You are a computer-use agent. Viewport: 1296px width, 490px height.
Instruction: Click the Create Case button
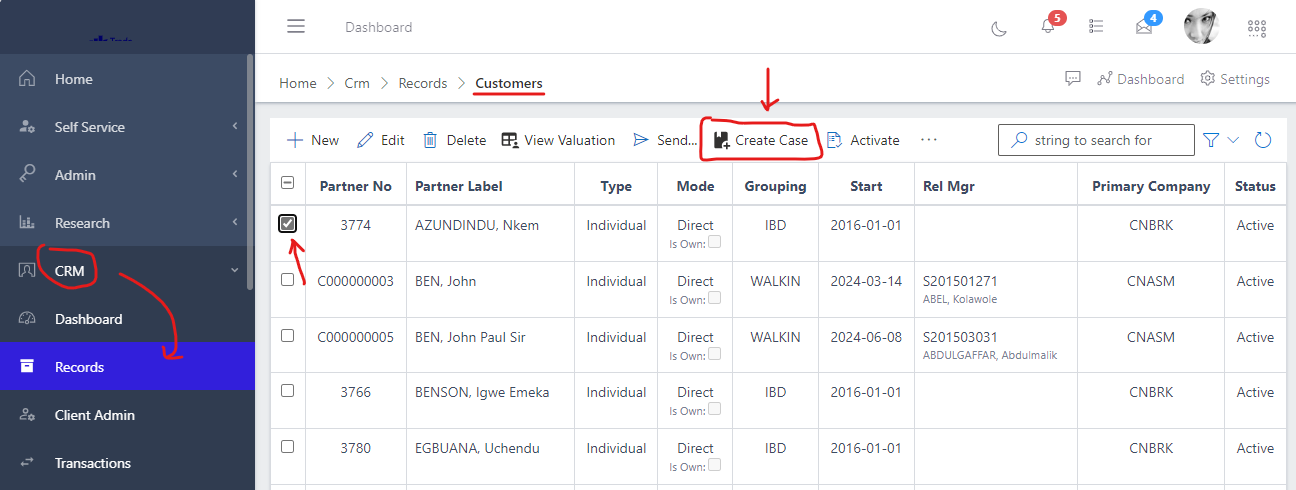(x=761, y=140)
